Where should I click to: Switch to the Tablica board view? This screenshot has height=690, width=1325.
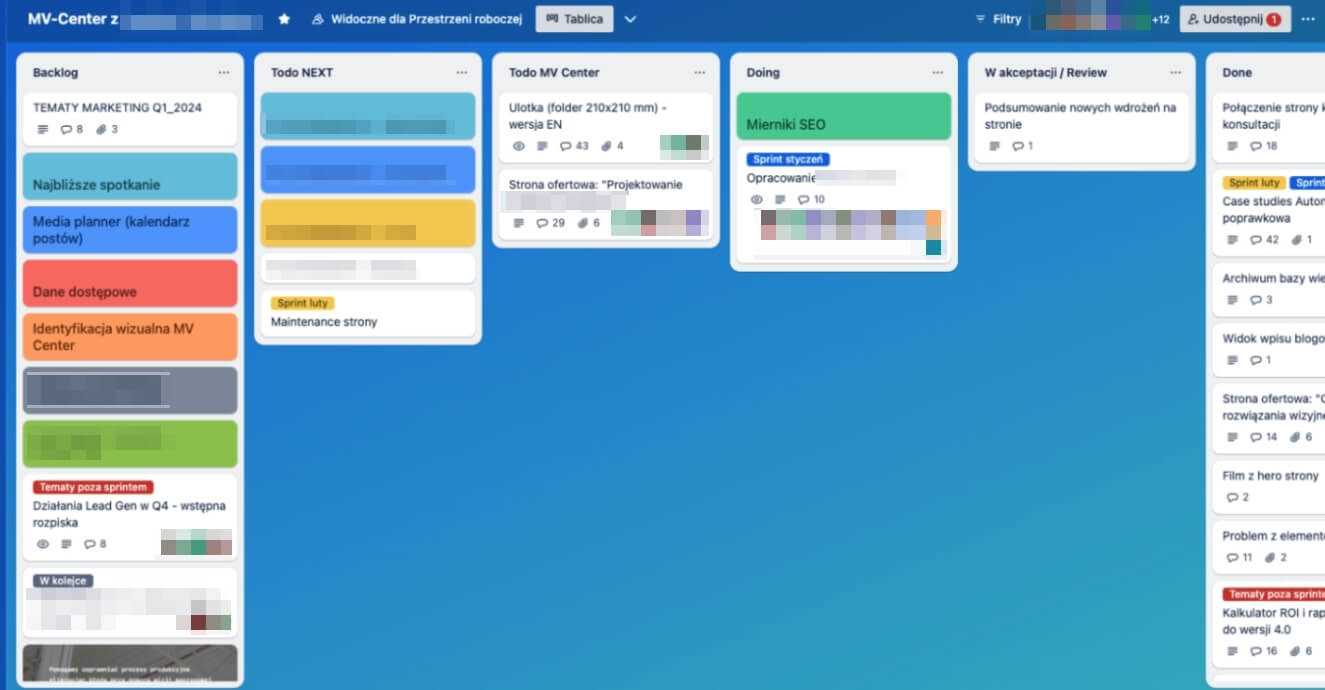point(574,19)
